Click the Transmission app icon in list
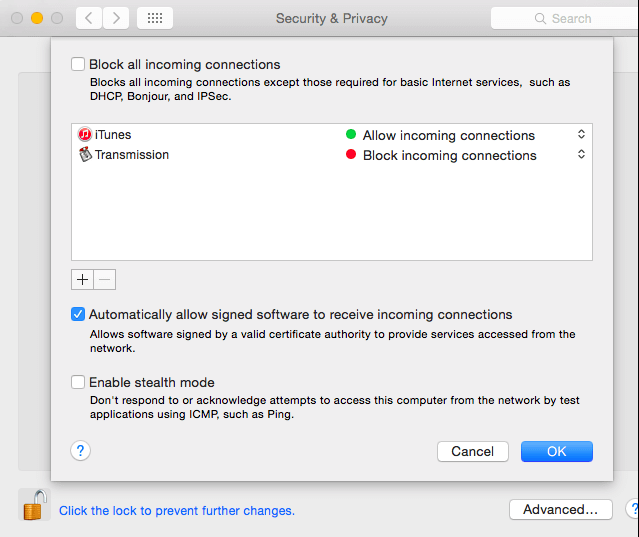The image size is (639, 537). pos(85,154)
